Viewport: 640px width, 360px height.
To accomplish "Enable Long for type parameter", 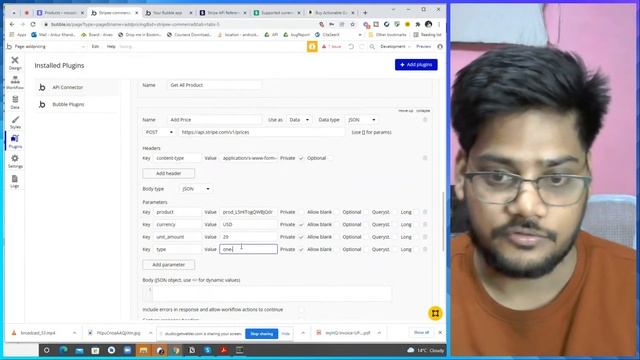I will [x=416, y=249].
